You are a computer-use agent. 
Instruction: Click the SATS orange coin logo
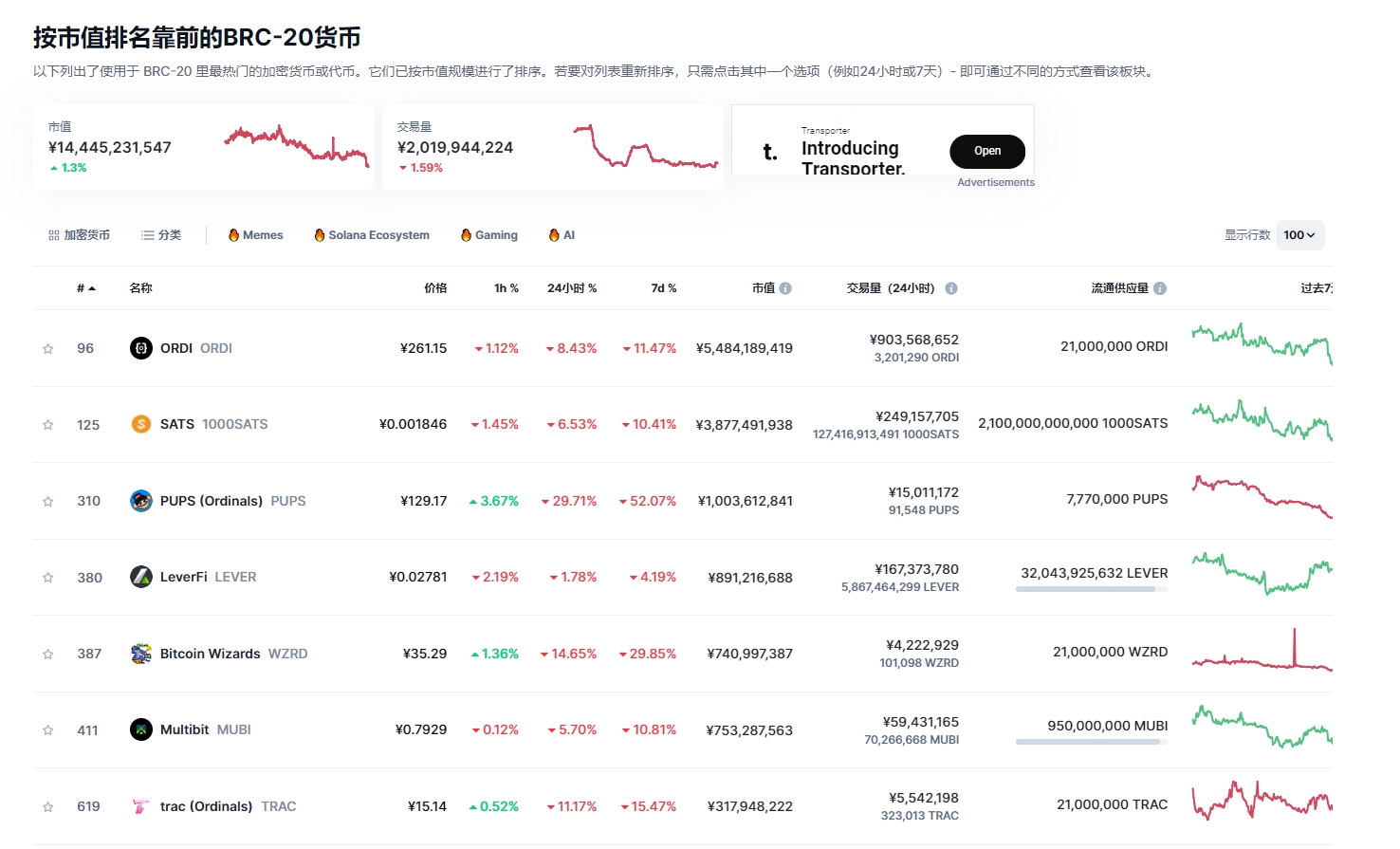pyautogui.click(x=141, y=424)
